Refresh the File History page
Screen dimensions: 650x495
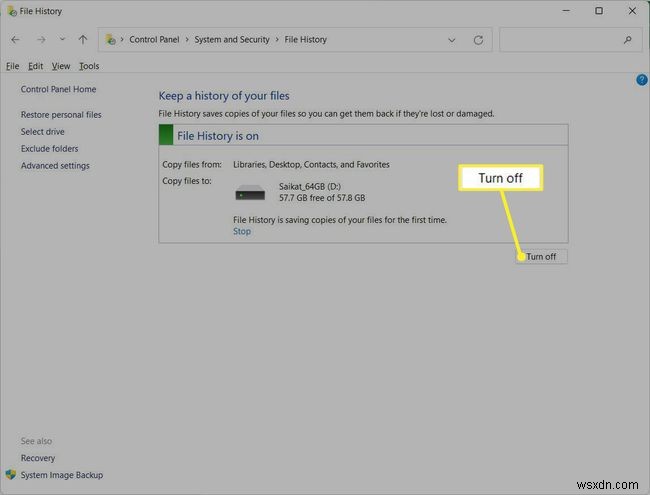pos(478,40)
